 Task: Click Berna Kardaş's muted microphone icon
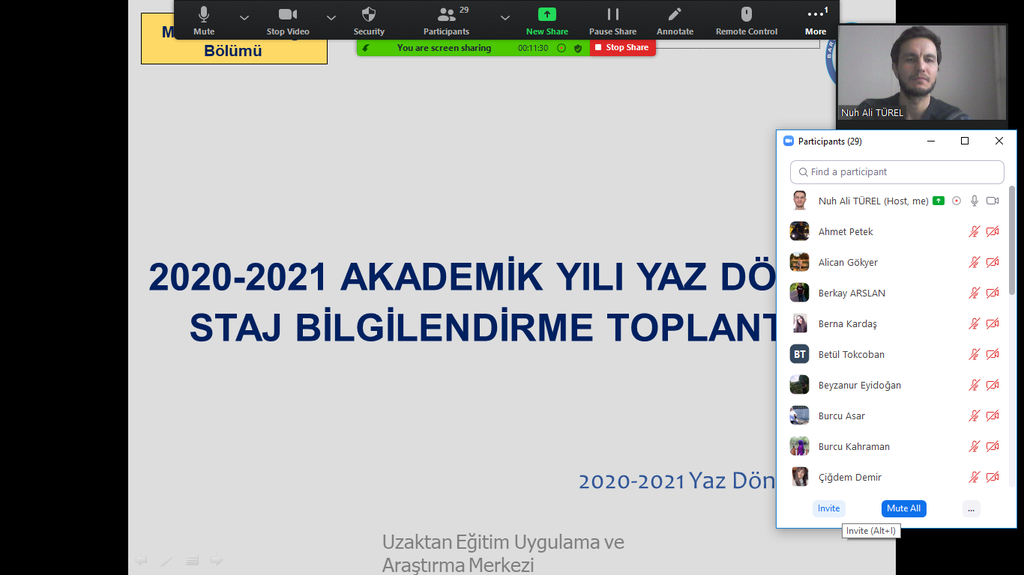coord(974,323)
